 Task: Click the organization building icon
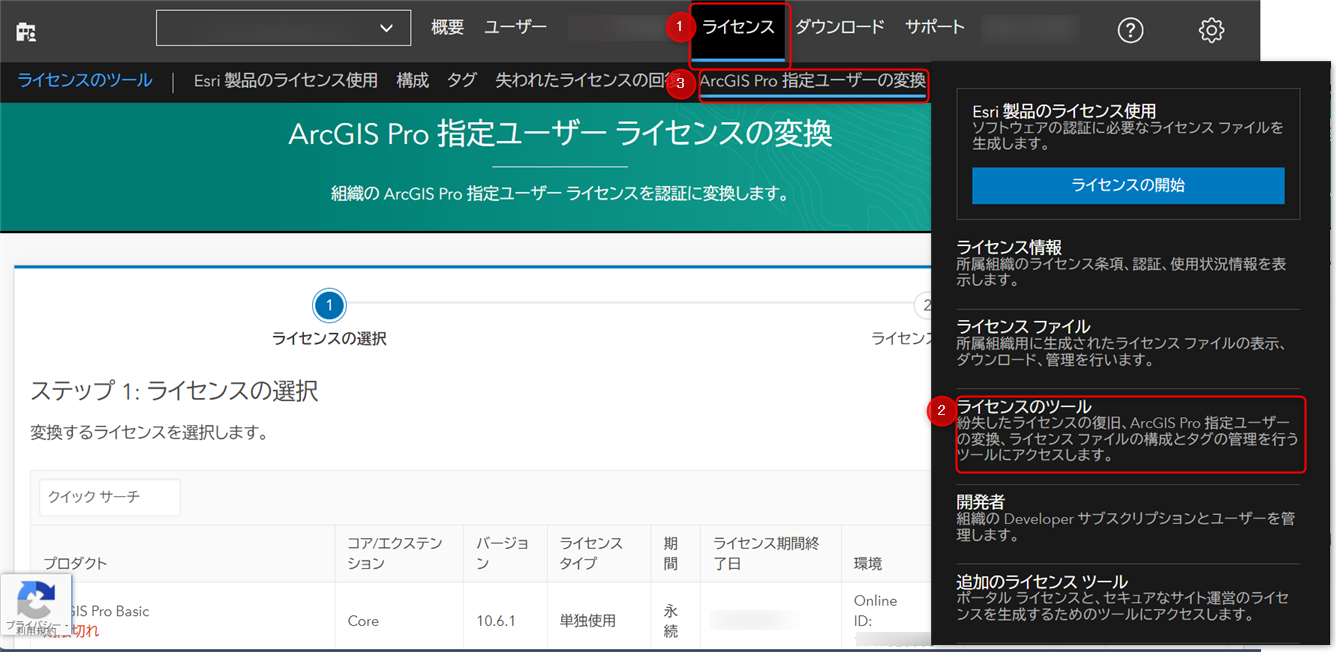[26, 32]
